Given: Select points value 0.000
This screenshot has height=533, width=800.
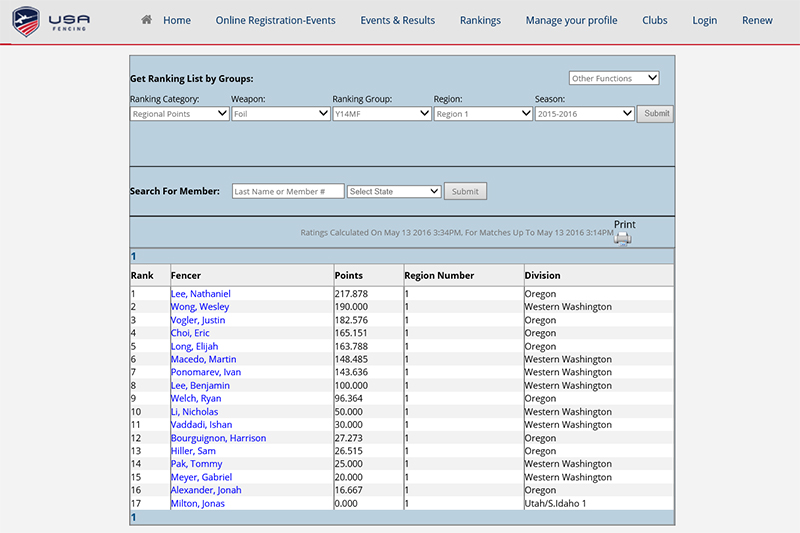Looking at the screenshot, I should [346, 503].
